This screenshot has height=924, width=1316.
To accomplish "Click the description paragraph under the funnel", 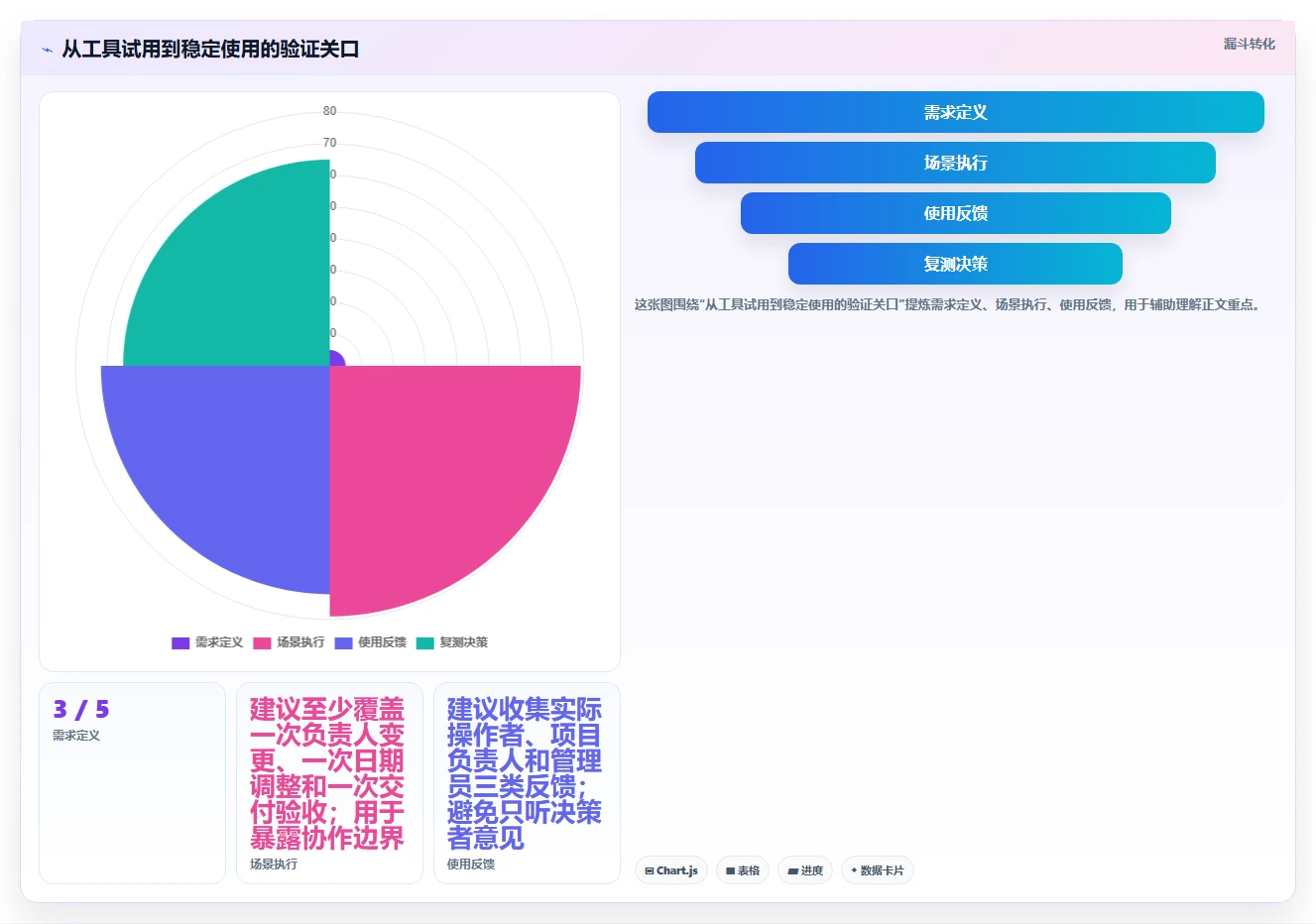I will (949, 305).
